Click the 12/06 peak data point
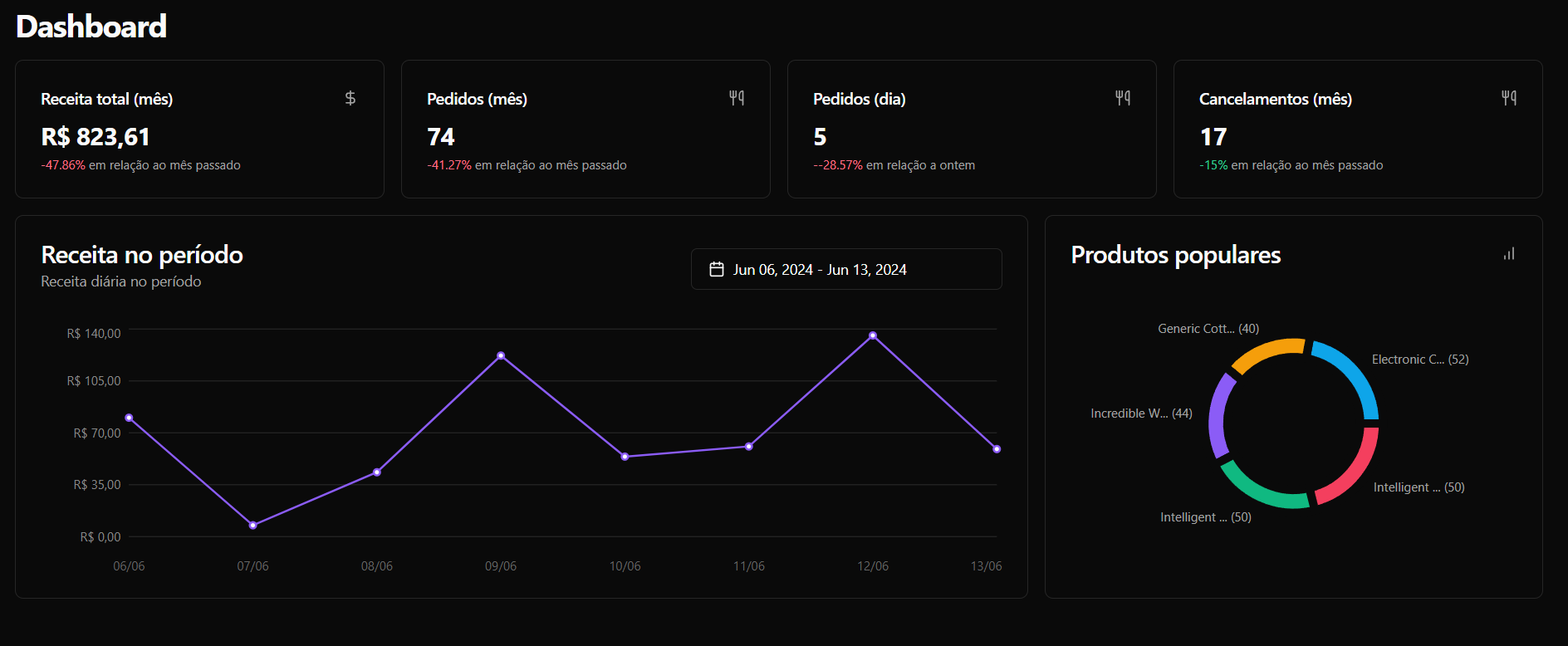Image resolution: width=1568 pixels, height=646 pixels. pyautogui.click(x=872, y=335)
